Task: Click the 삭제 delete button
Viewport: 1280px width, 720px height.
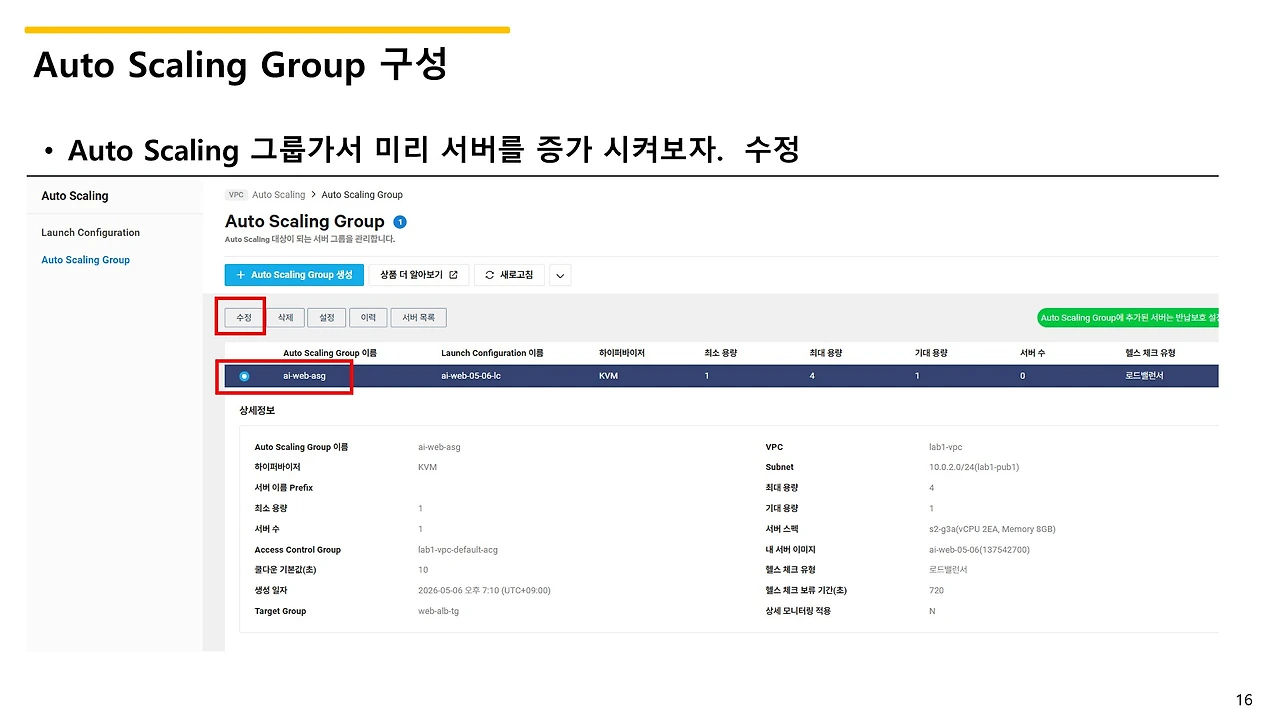Action: [x=285, y=317]
